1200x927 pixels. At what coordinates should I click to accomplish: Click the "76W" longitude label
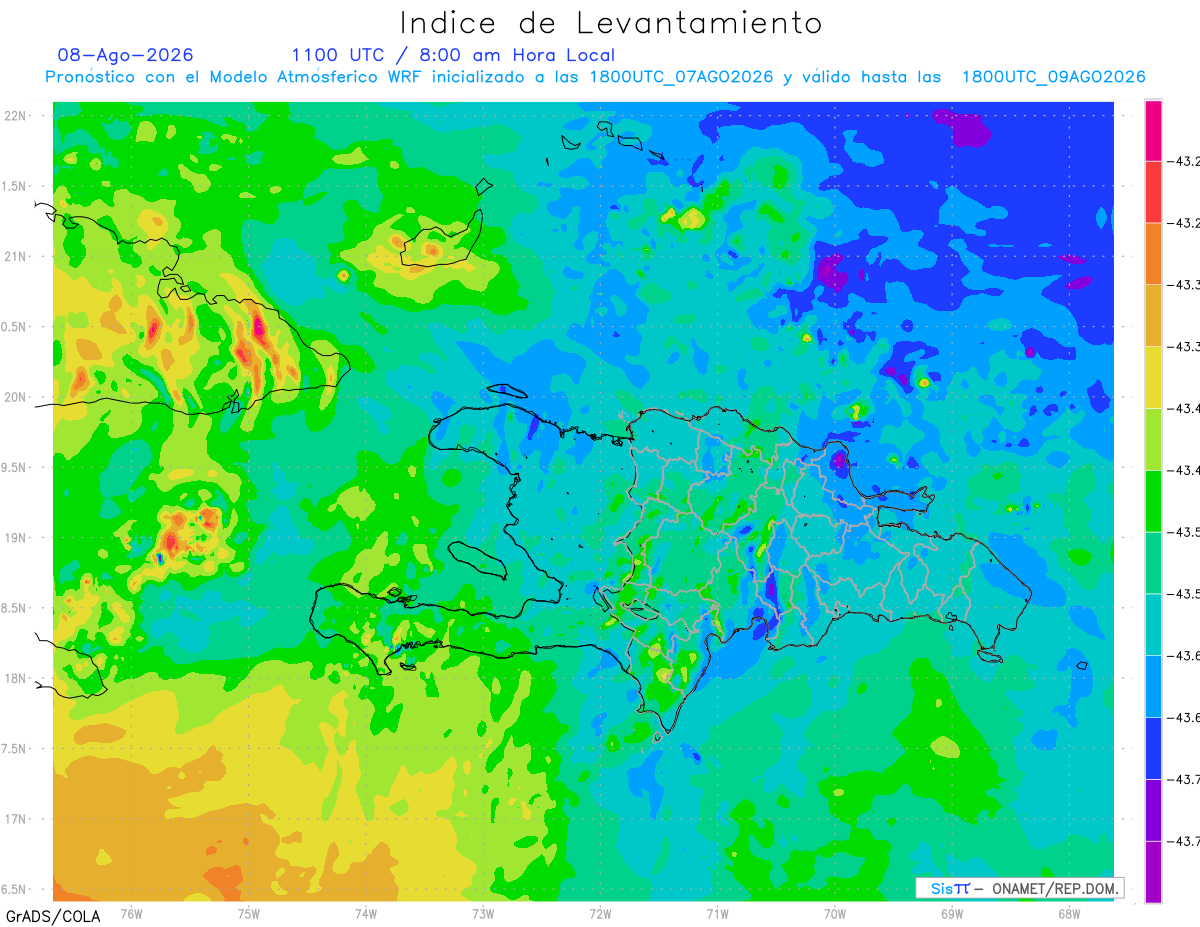click(131, 913)
